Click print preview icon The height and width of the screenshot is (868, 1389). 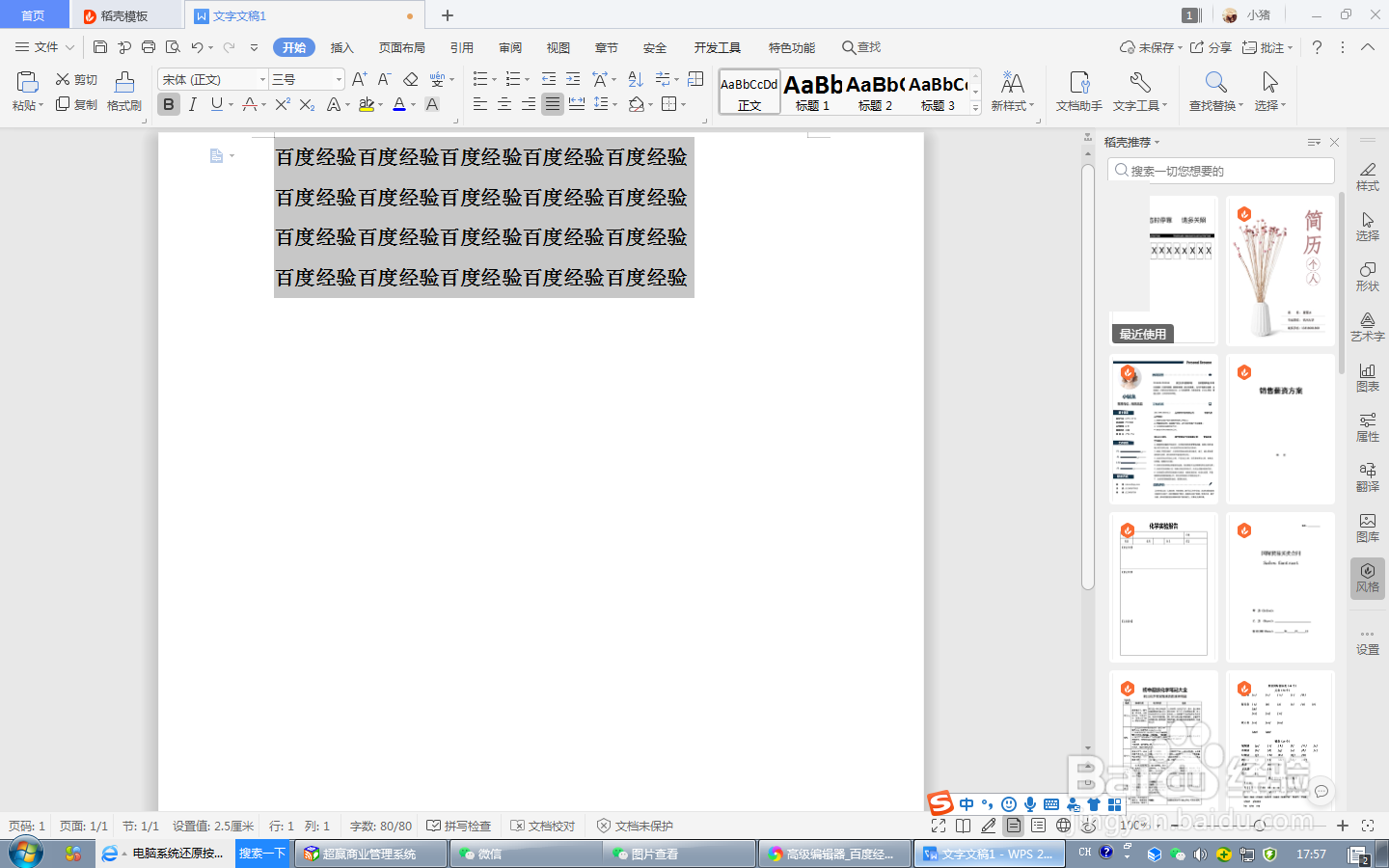(x=173, y=47)
